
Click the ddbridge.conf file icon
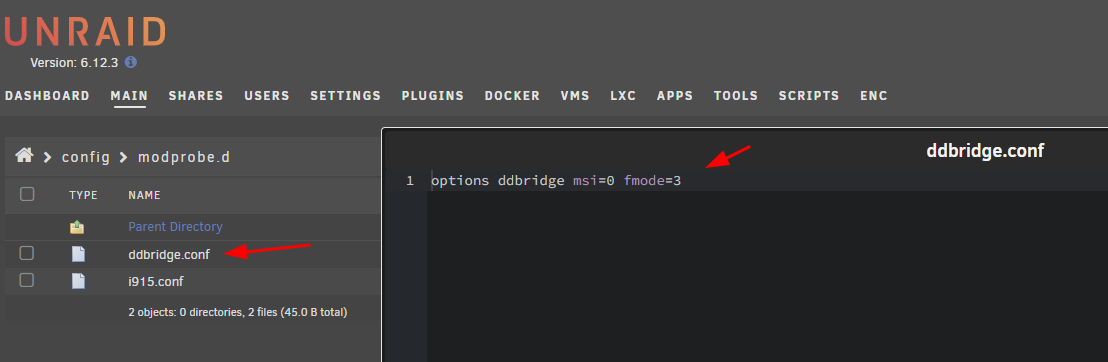78,254
